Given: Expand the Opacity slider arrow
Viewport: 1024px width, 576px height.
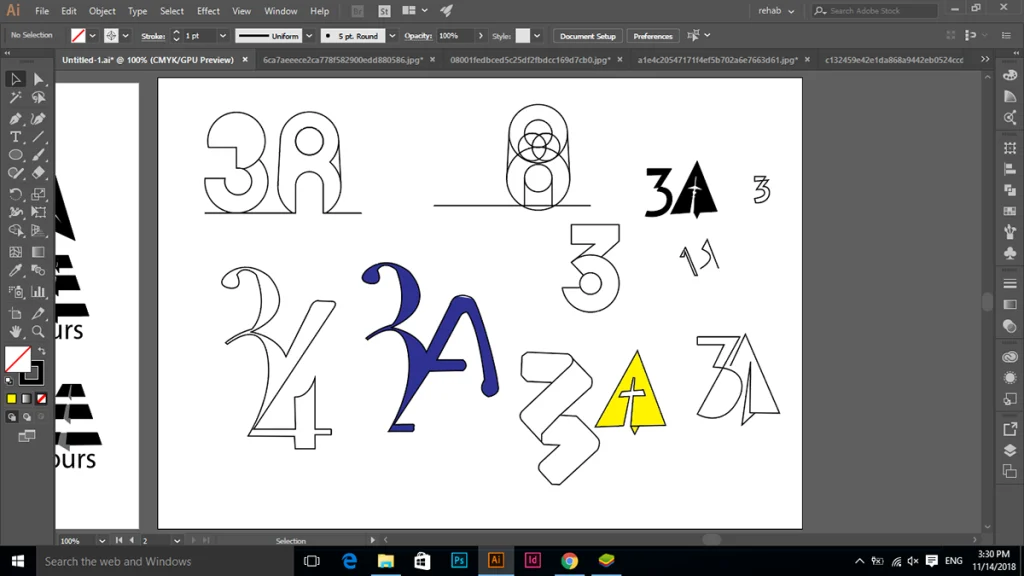Looking at the screenshot, I should click(481, 36).
